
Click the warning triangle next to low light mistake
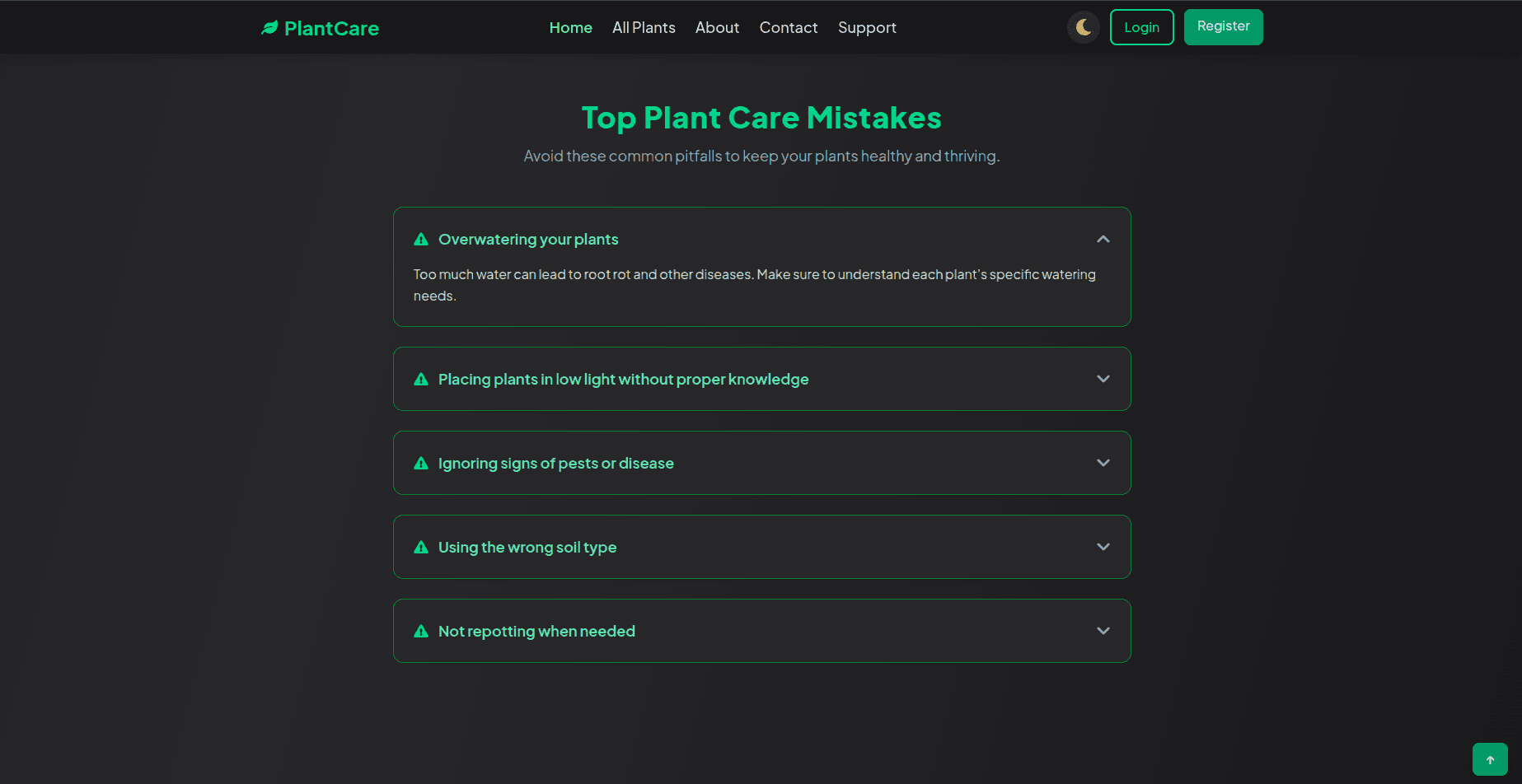421,379
